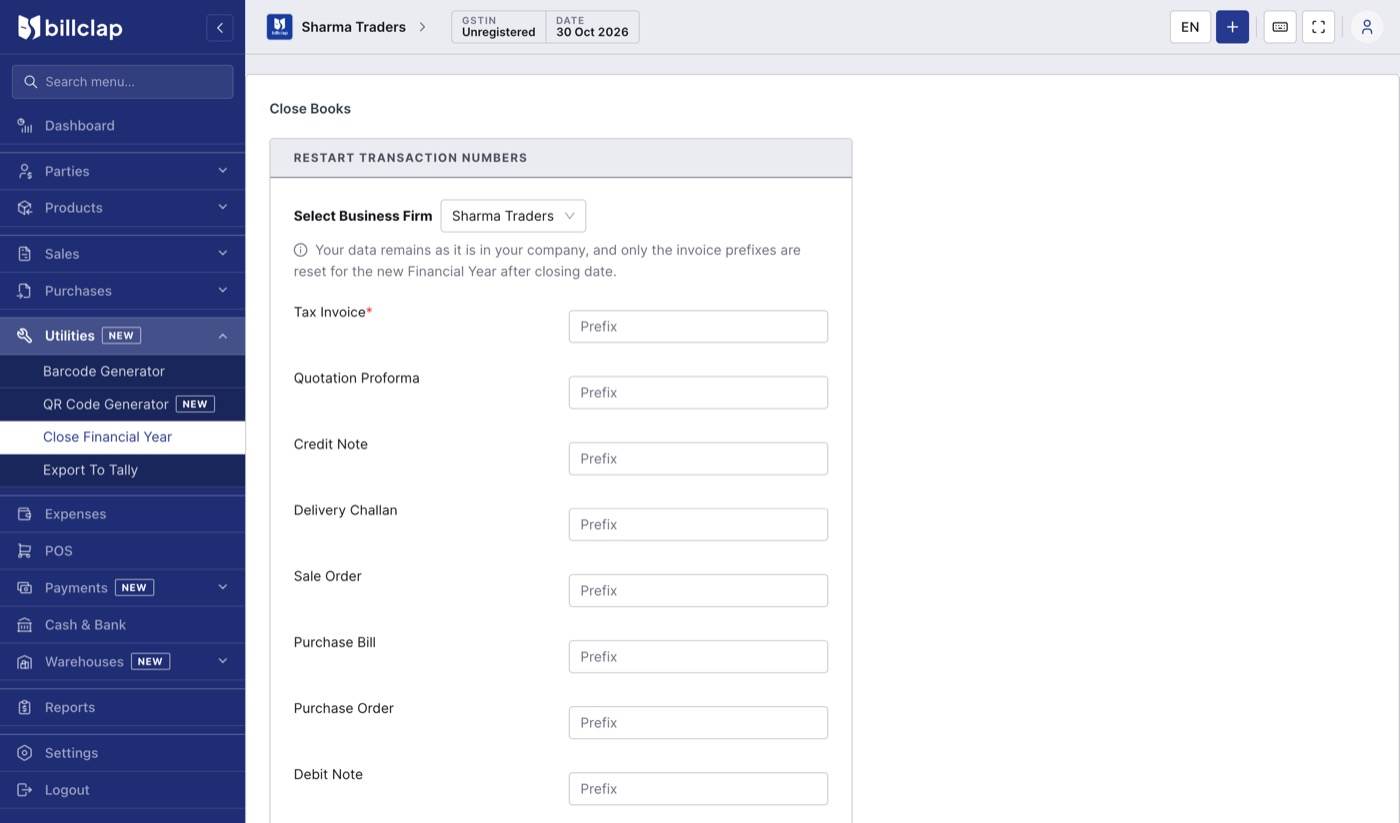Image resolution: width=1400 pixels, height=823 pixels.
Task: Click the Credit Note prefix field
Action: [698, 458]
